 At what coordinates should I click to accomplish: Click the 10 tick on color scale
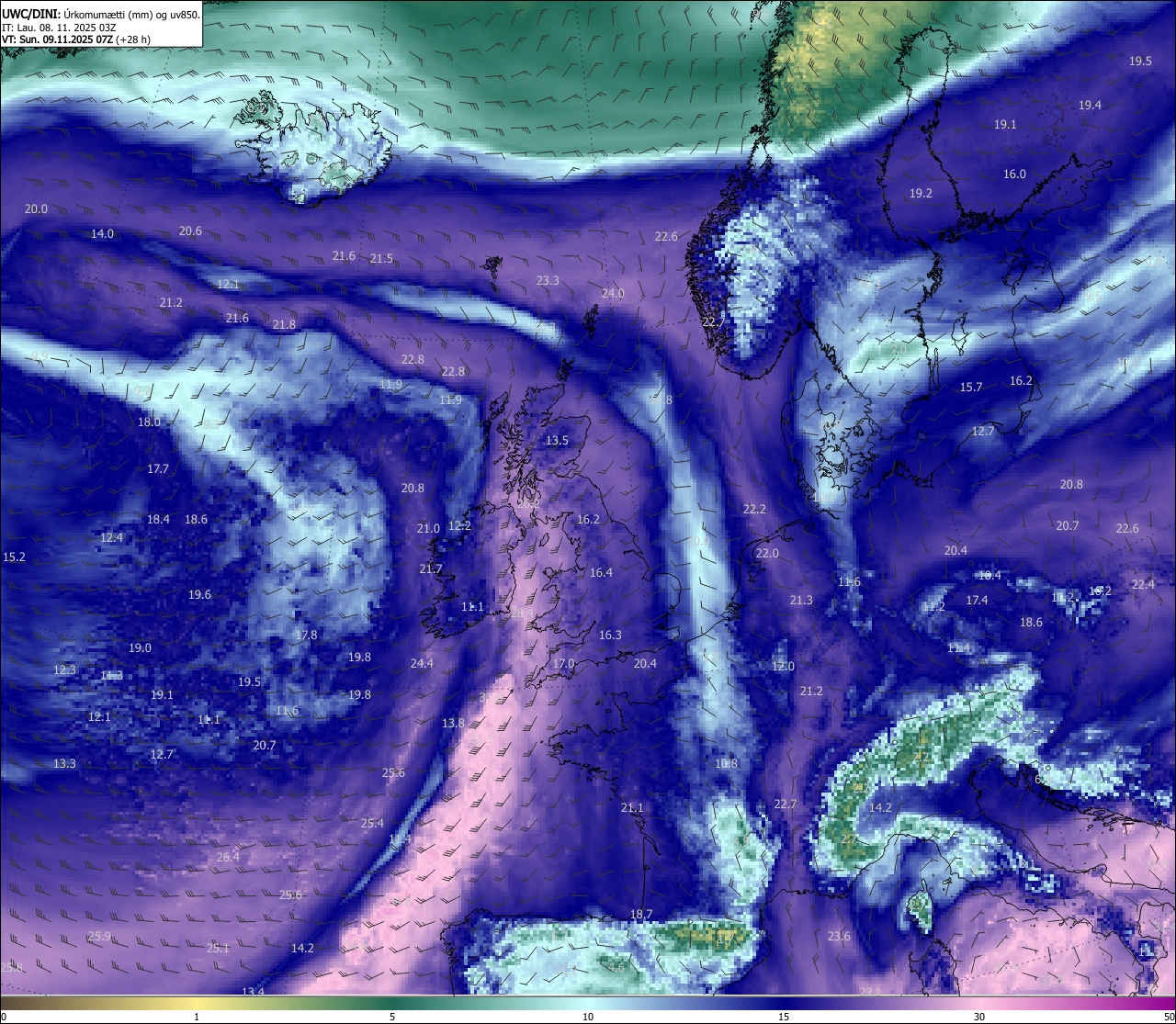(x=588, y=1017)
